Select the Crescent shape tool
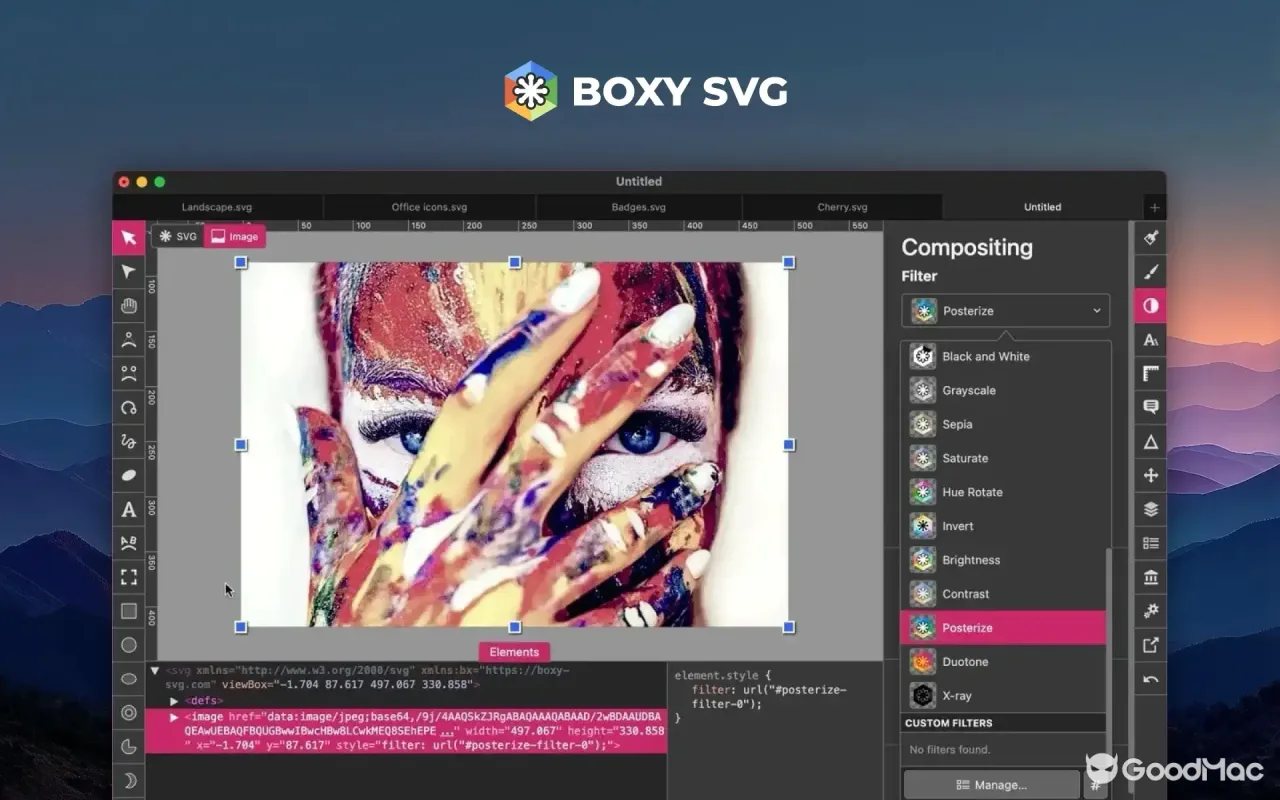This screenshot has height=800, width=1280. [x=128, y=781]
